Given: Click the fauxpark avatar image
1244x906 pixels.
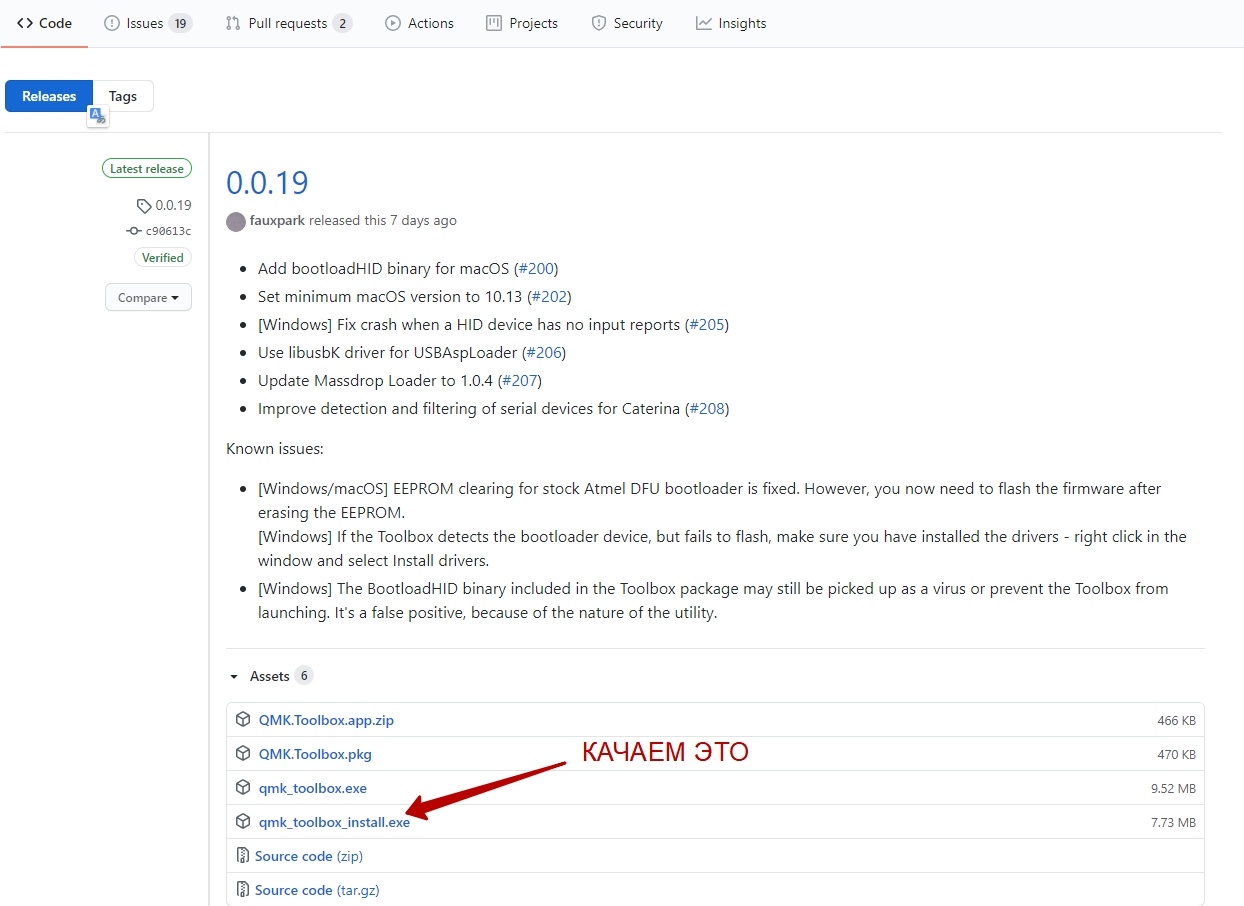Looking at the screenshot, I should coord(236,221).
